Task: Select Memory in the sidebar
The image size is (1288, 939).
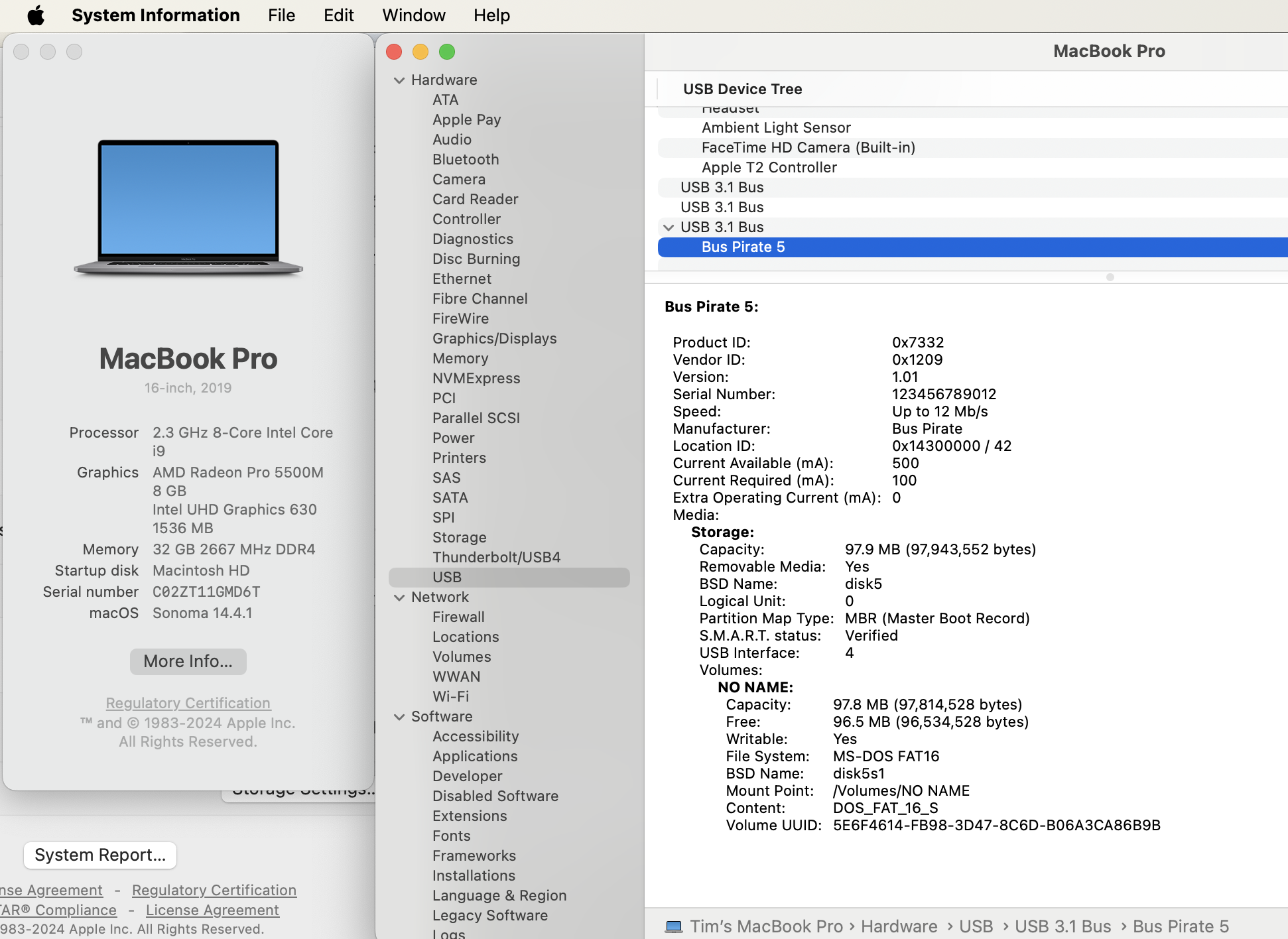Action: click(x=460, y=358)
